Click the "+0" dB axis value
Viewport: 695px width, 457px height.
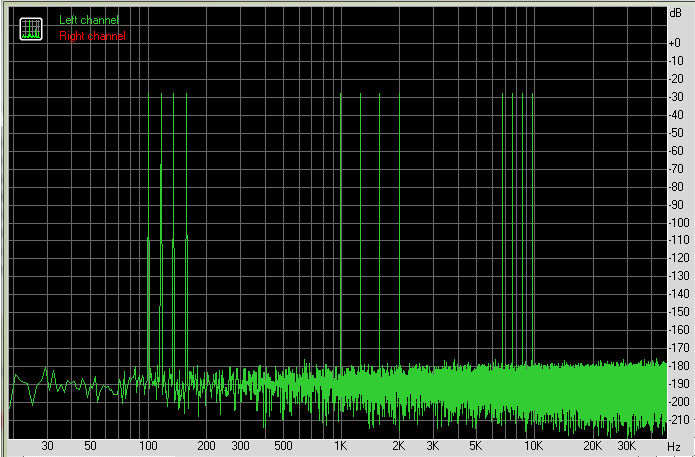pyautogui.click(x=674, y=43)
